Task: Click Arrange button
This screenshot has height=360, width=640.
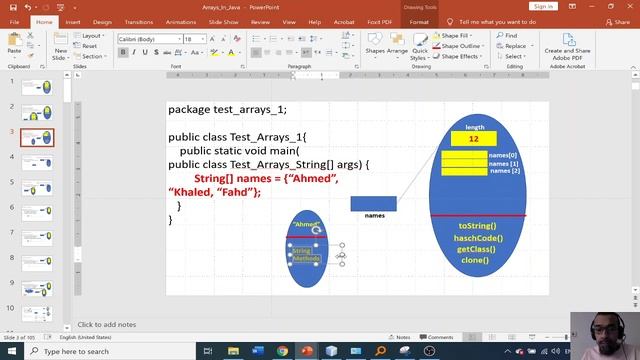Action: [x=397, y=46]
